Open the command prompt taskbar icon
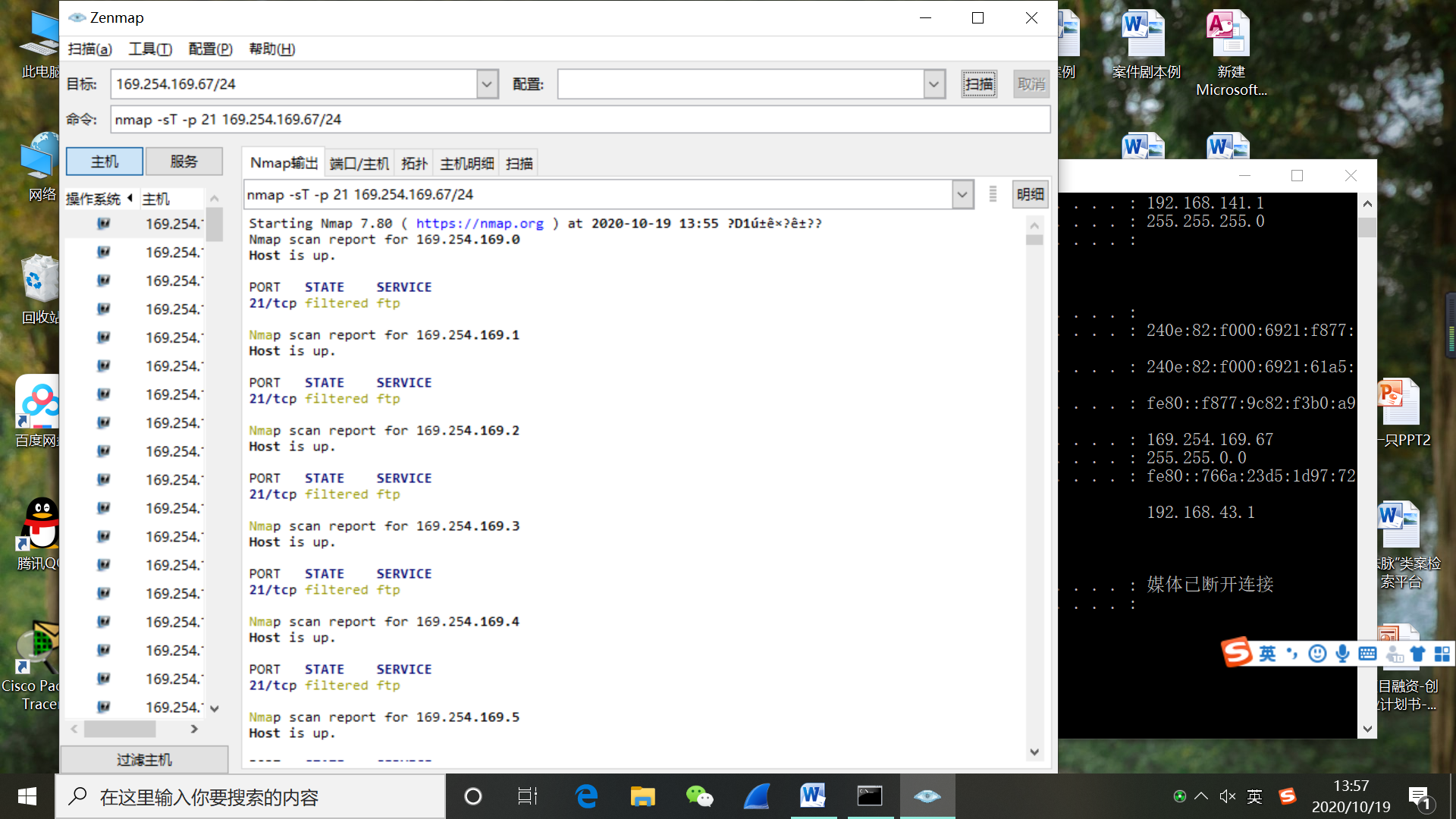 [870, 796]
